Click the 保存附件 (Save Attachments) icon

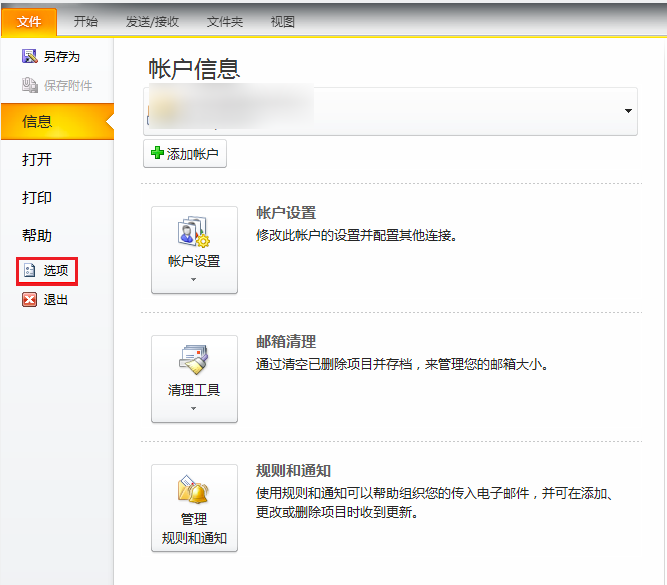coord(30,86)
